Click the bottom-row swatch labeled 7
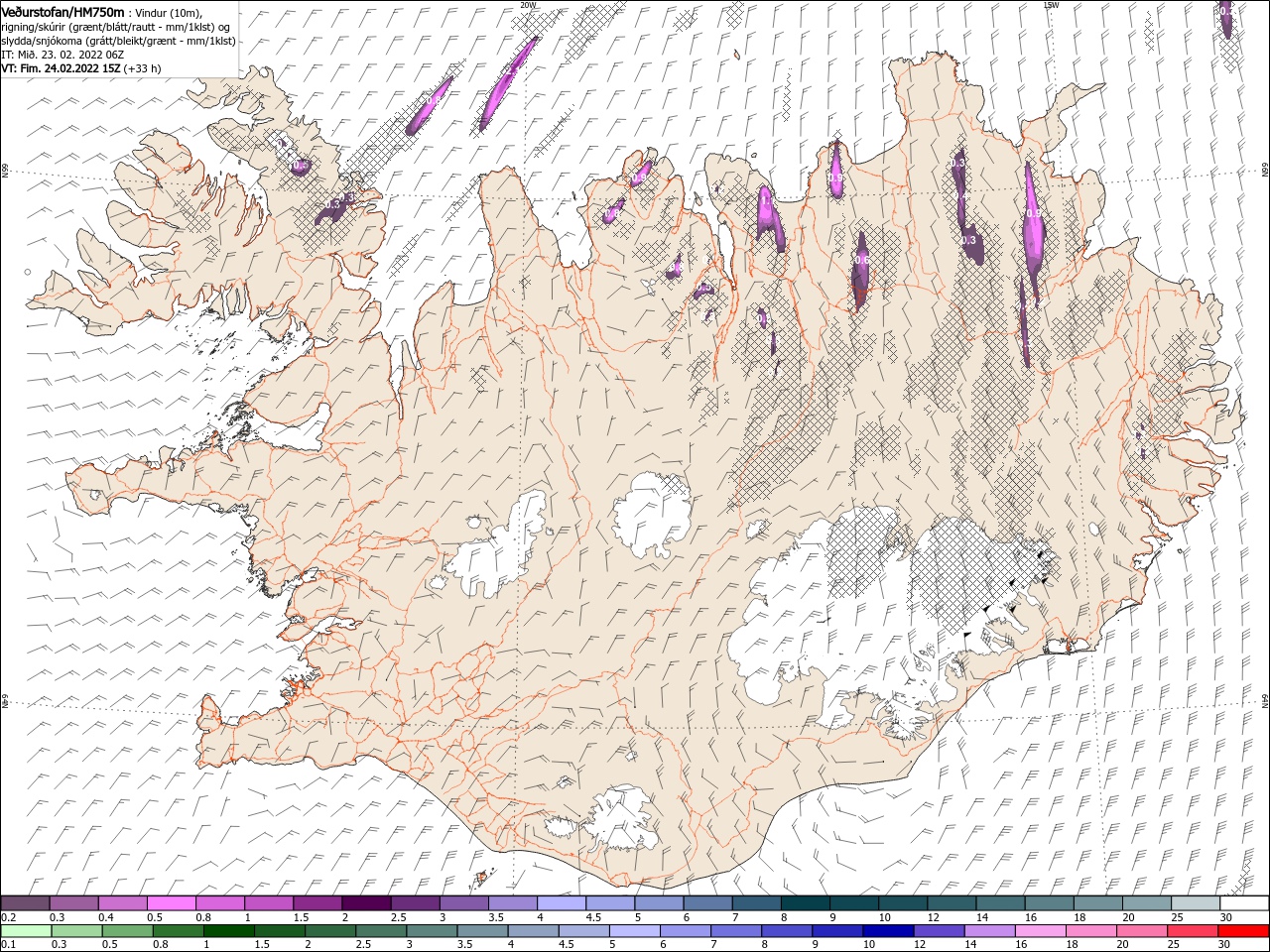This screenshot has width=1270, height=952. (x=735, y=931)
